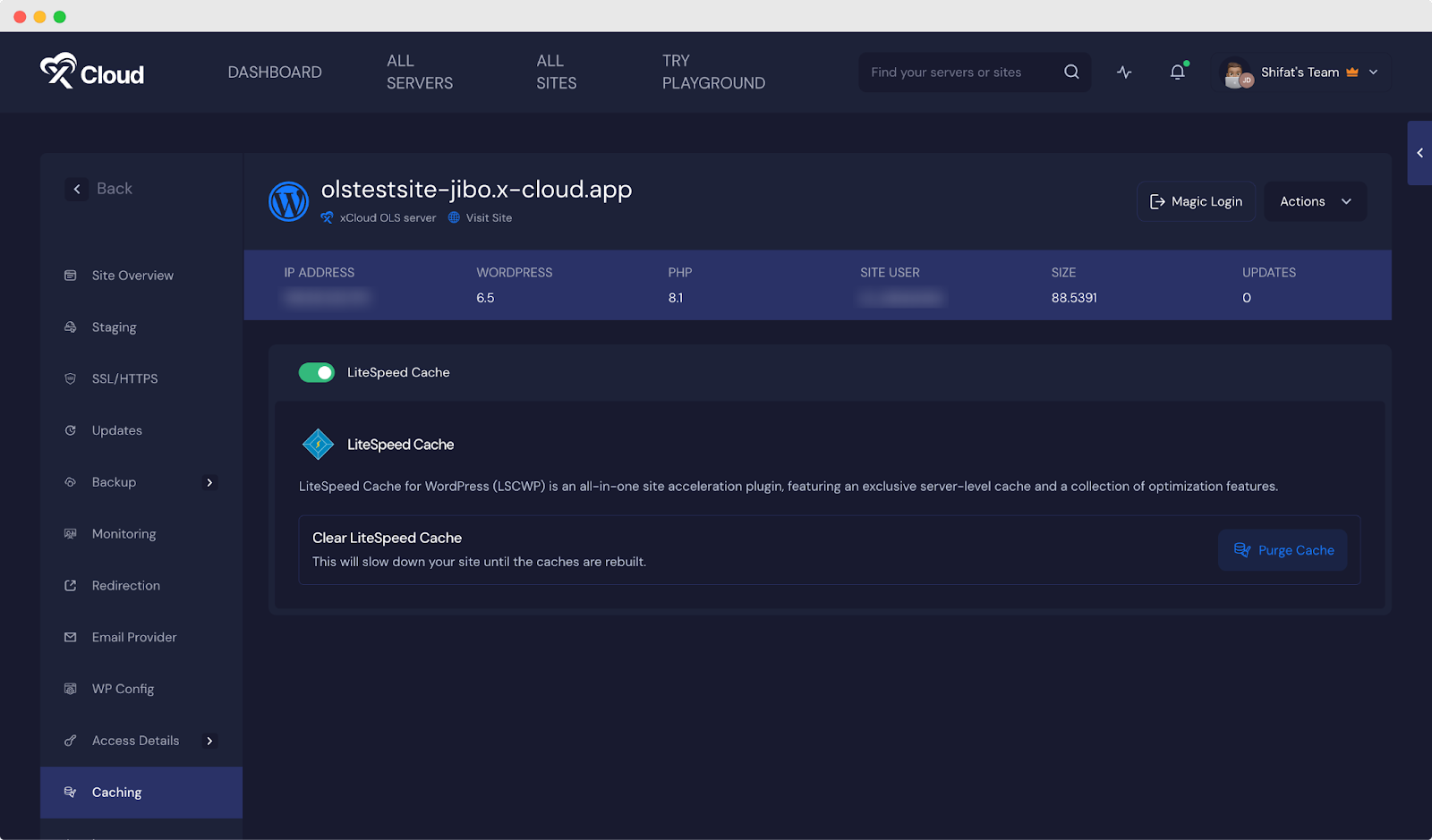Viewport: 1432px width, 840px height.
Task: Click the SSL/HTTPS shield icon
Action: click(71, 378)
